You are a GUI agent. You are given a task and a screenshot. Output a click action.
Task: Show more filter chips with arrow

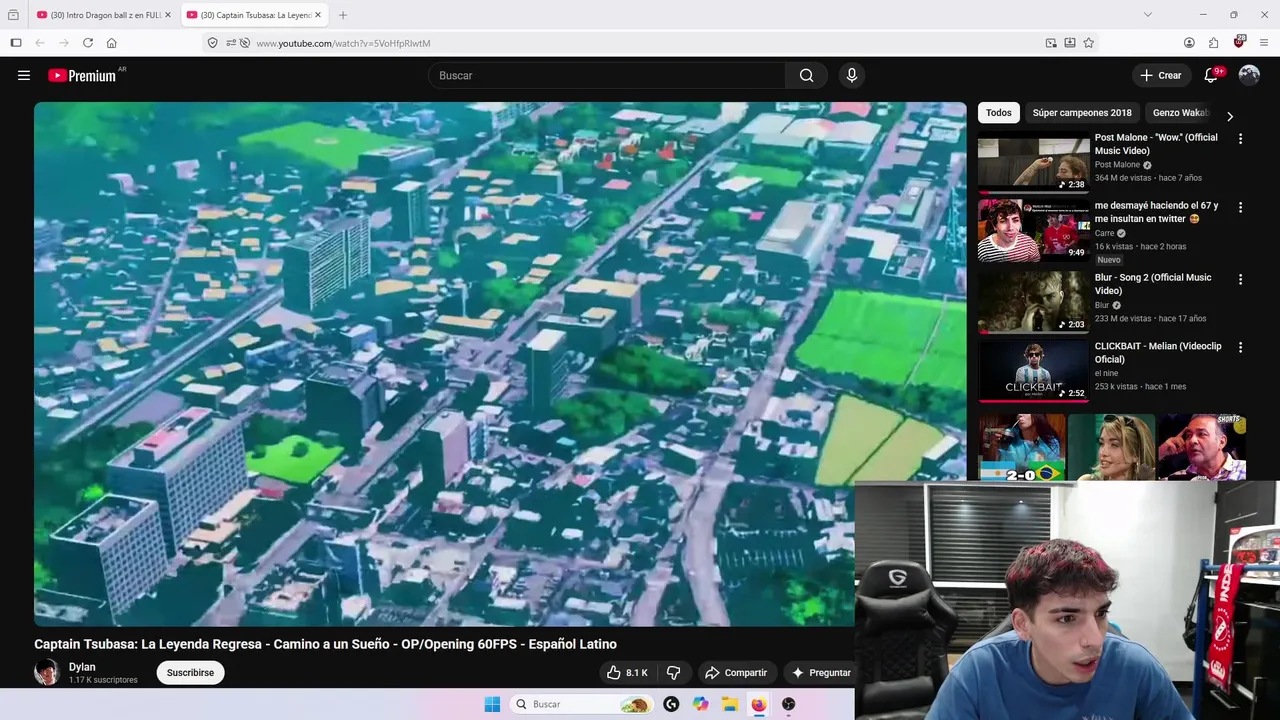tap(1229, 116)
